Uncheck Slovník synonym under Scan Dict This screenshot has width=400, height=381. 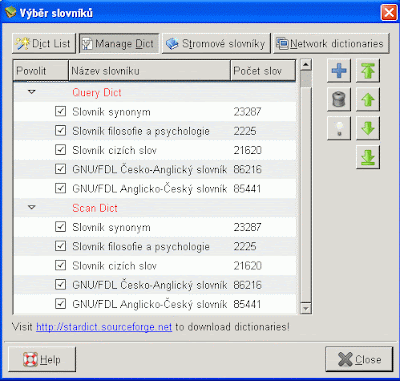pos(60,227)
